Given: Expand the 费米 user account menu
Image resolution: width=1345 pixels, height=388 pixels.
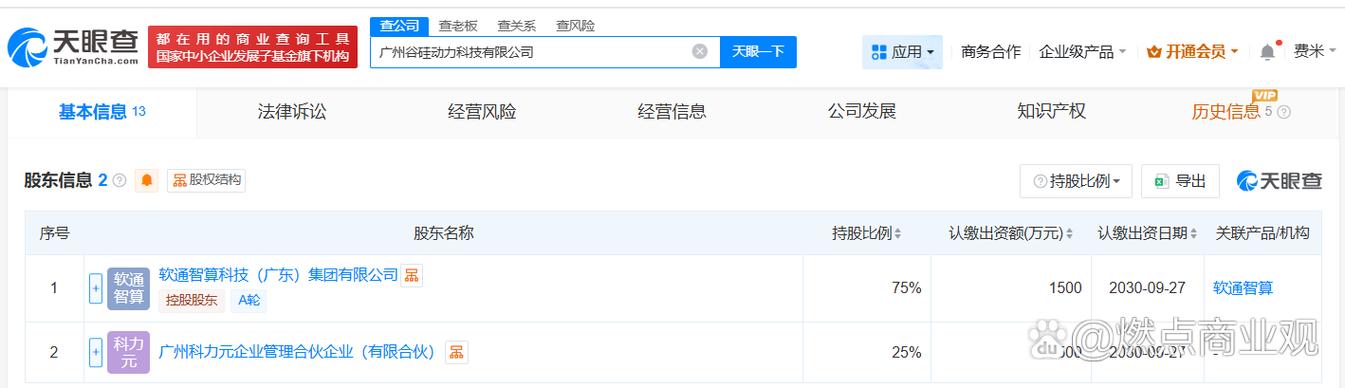Looking at the screenshot, I should [1315, 51].
